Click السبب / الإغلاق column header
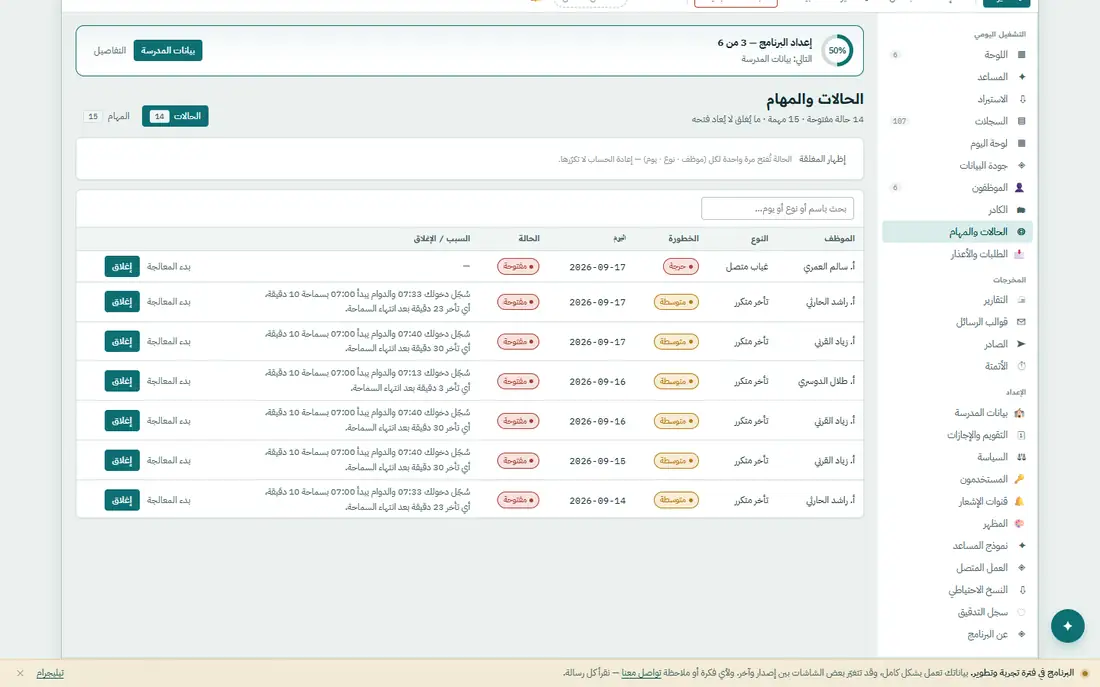The image size is (1100, 687). click(x=442, y=239)
